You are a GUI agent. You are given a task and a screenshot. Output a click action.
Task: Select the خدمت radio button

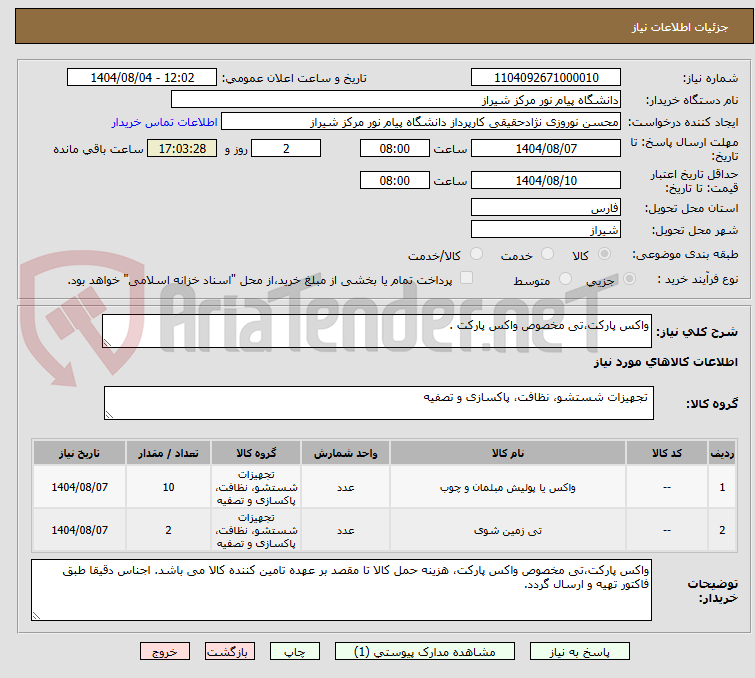point(547,254)
